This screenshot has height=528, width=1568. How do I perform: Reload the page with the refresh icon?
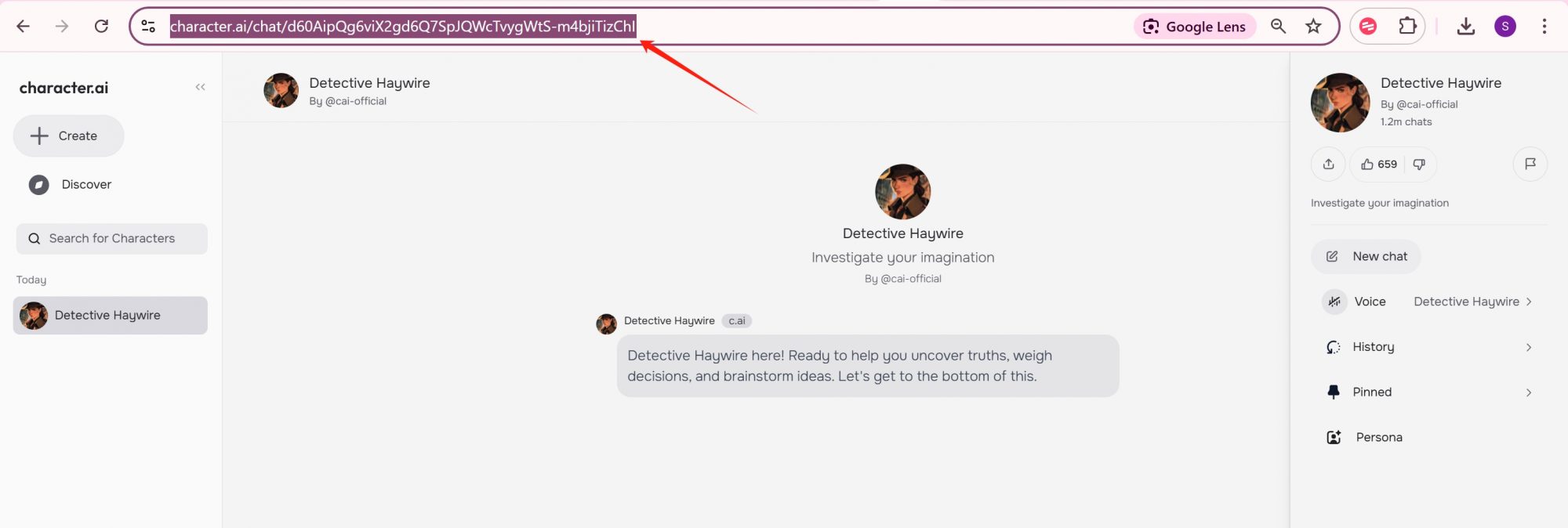coord(101,27)
